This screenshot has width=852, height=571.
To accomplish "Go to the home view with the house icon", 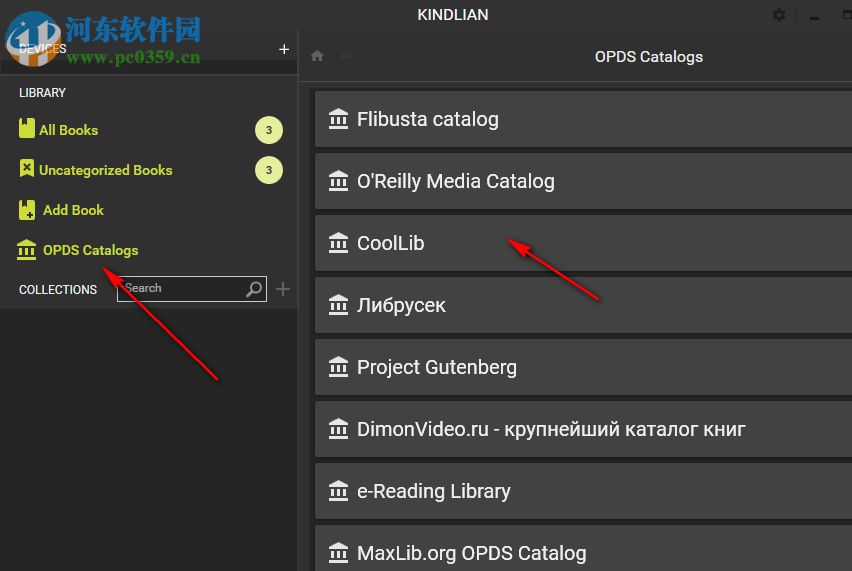I will (x=317, y=56).
